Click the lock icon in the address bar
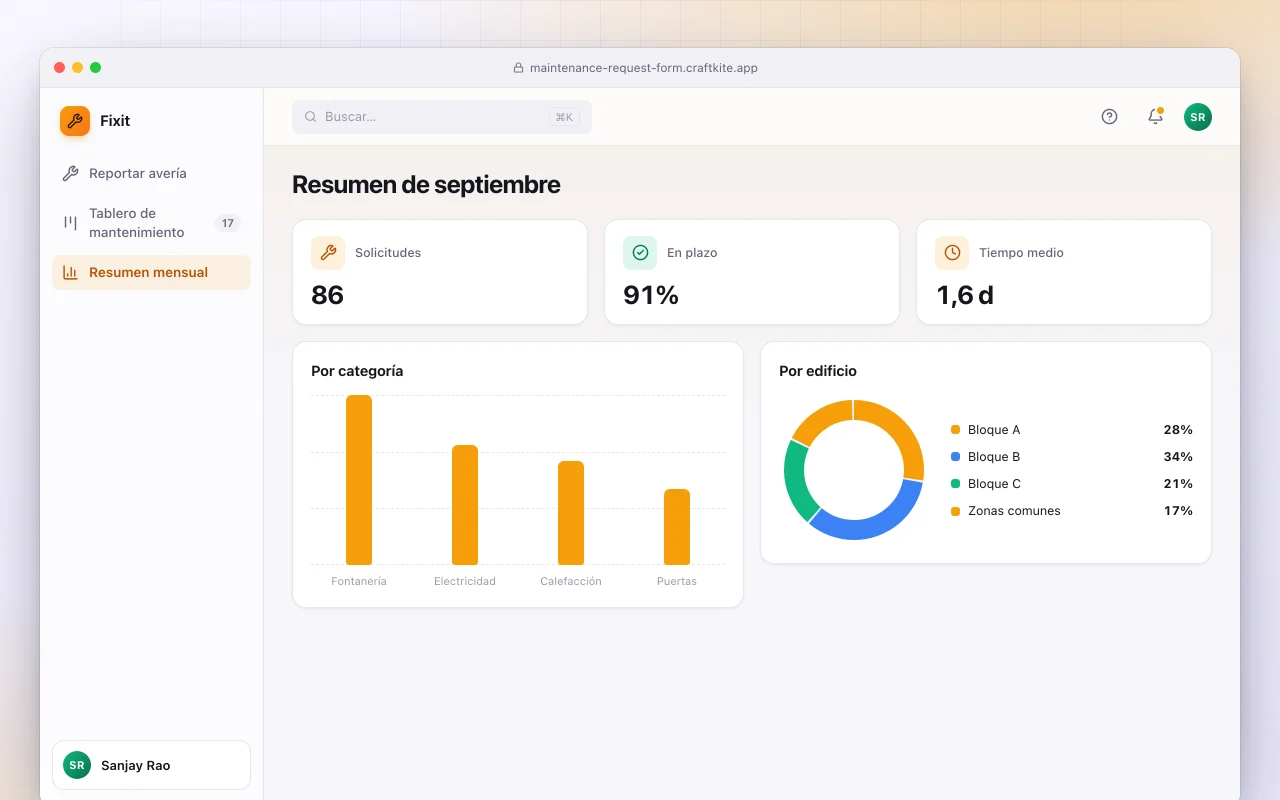1280x800 pixels. click(x=518, y=68)
